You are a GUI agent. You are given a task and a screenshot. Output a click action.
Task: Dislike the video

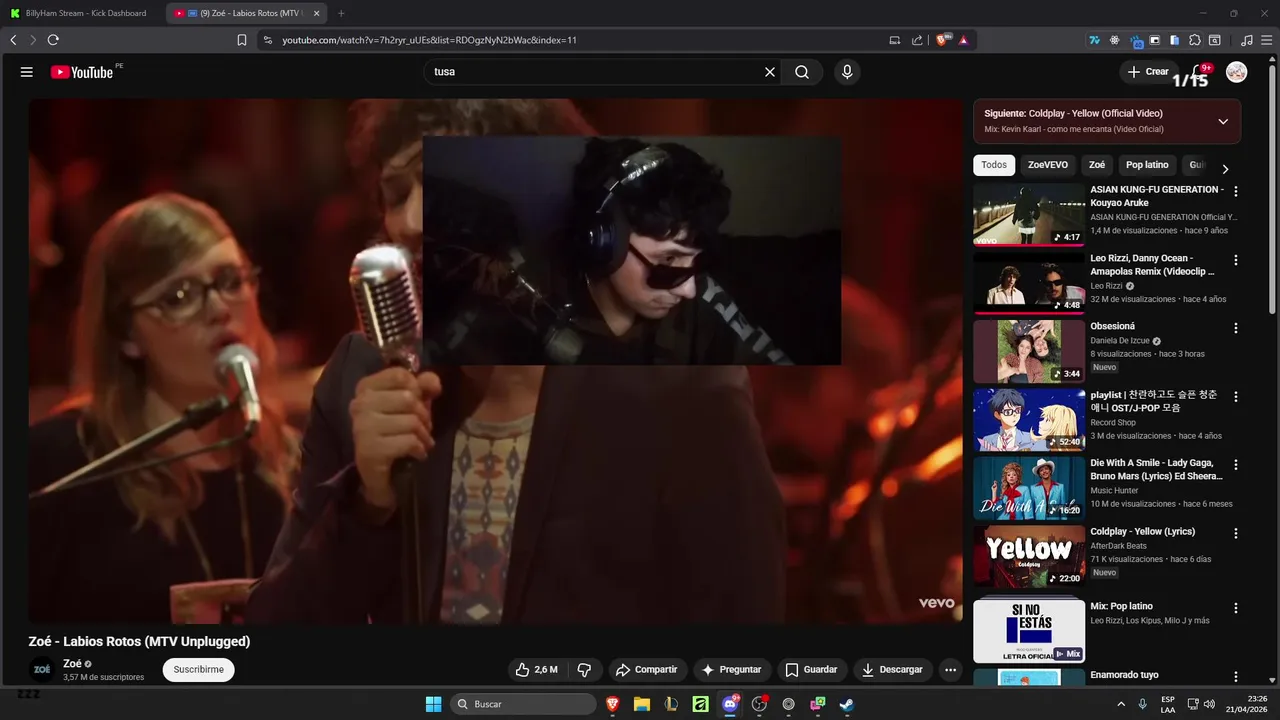(585, 669)
